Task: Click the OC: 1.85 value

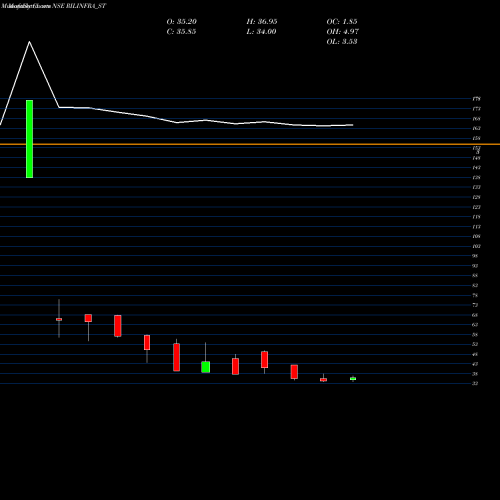Action: pos(342,22)
